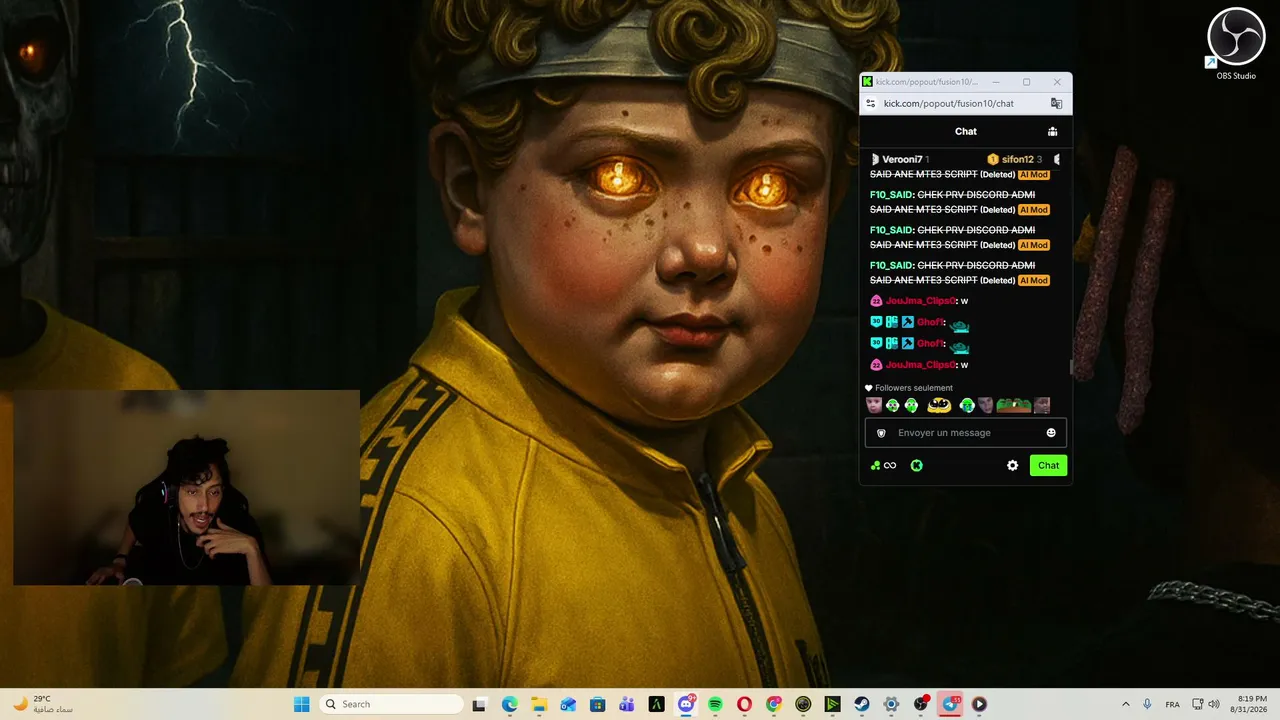This screenshot has height=720, width=1280.
Task: Click the shield icon in message box
Action: [881, 433]
